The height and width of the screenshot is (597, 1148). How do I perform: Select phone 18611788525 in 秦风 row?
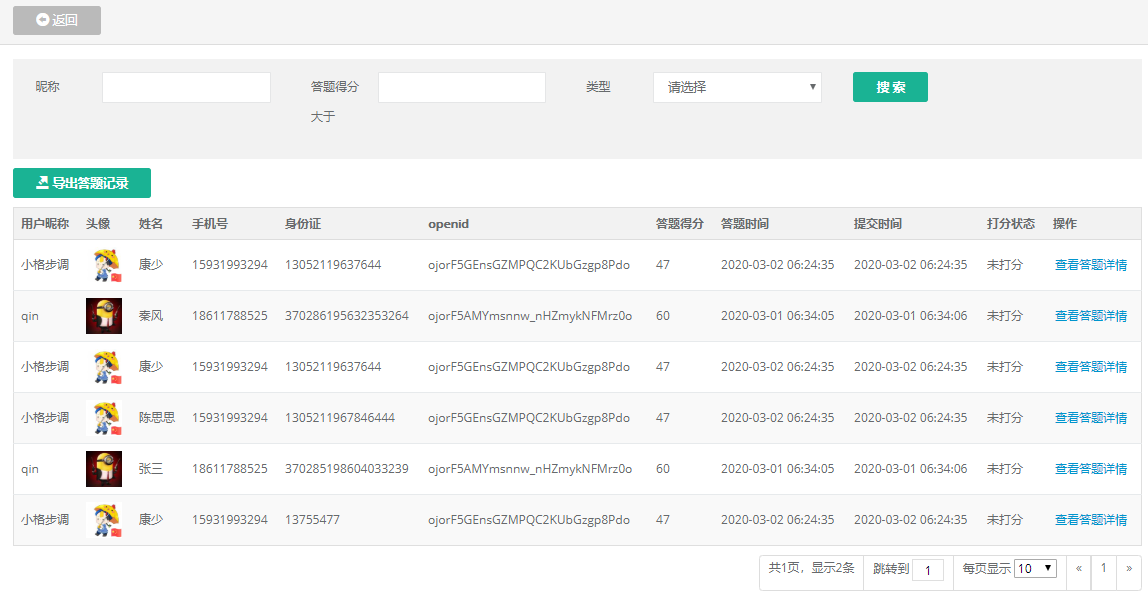coord(230,316)
